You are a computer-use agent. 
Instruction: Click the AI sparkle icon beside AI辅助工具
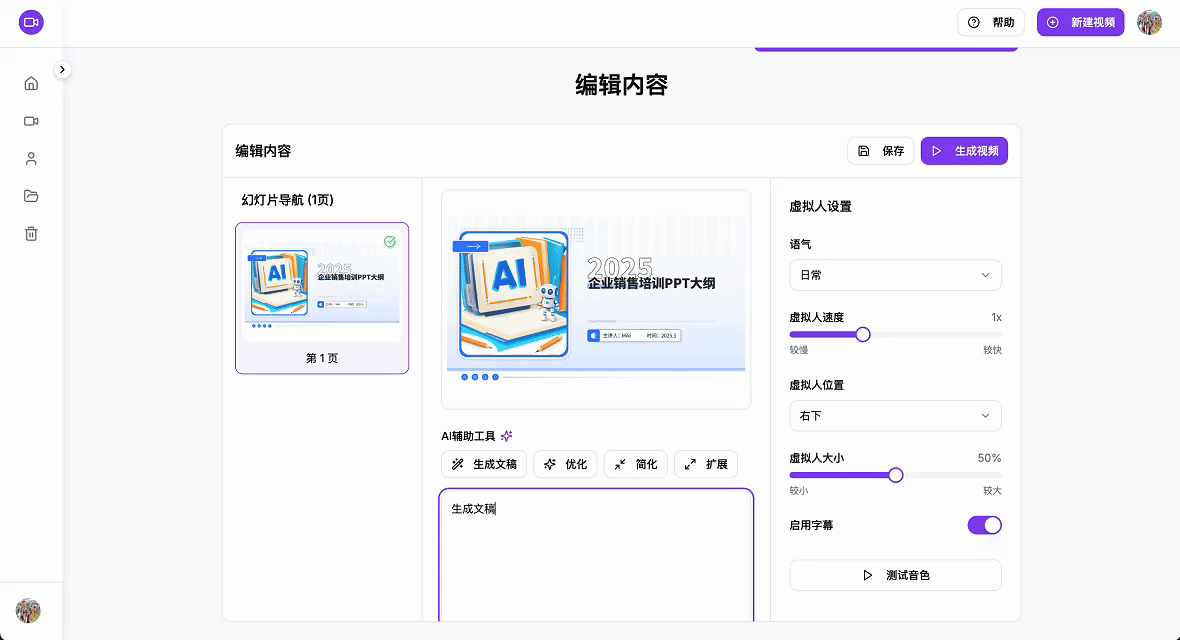tap(507, 436)
